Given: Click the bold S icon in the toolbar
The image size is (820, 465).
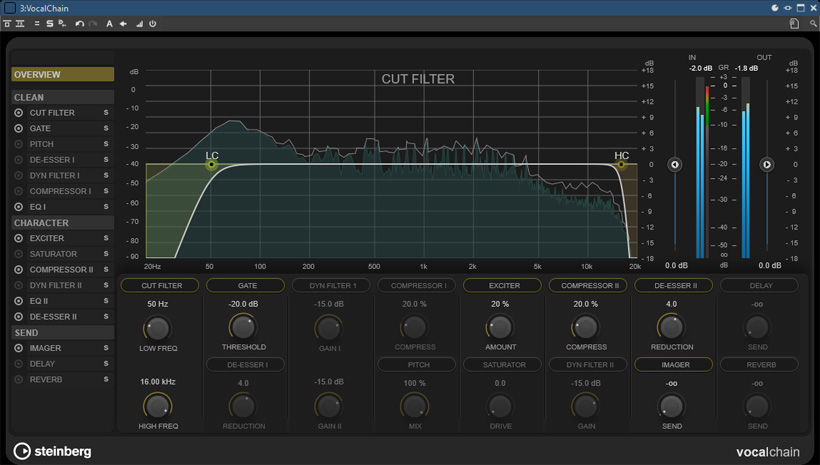Looking at the screenshot, I should [x=49, y=24].
